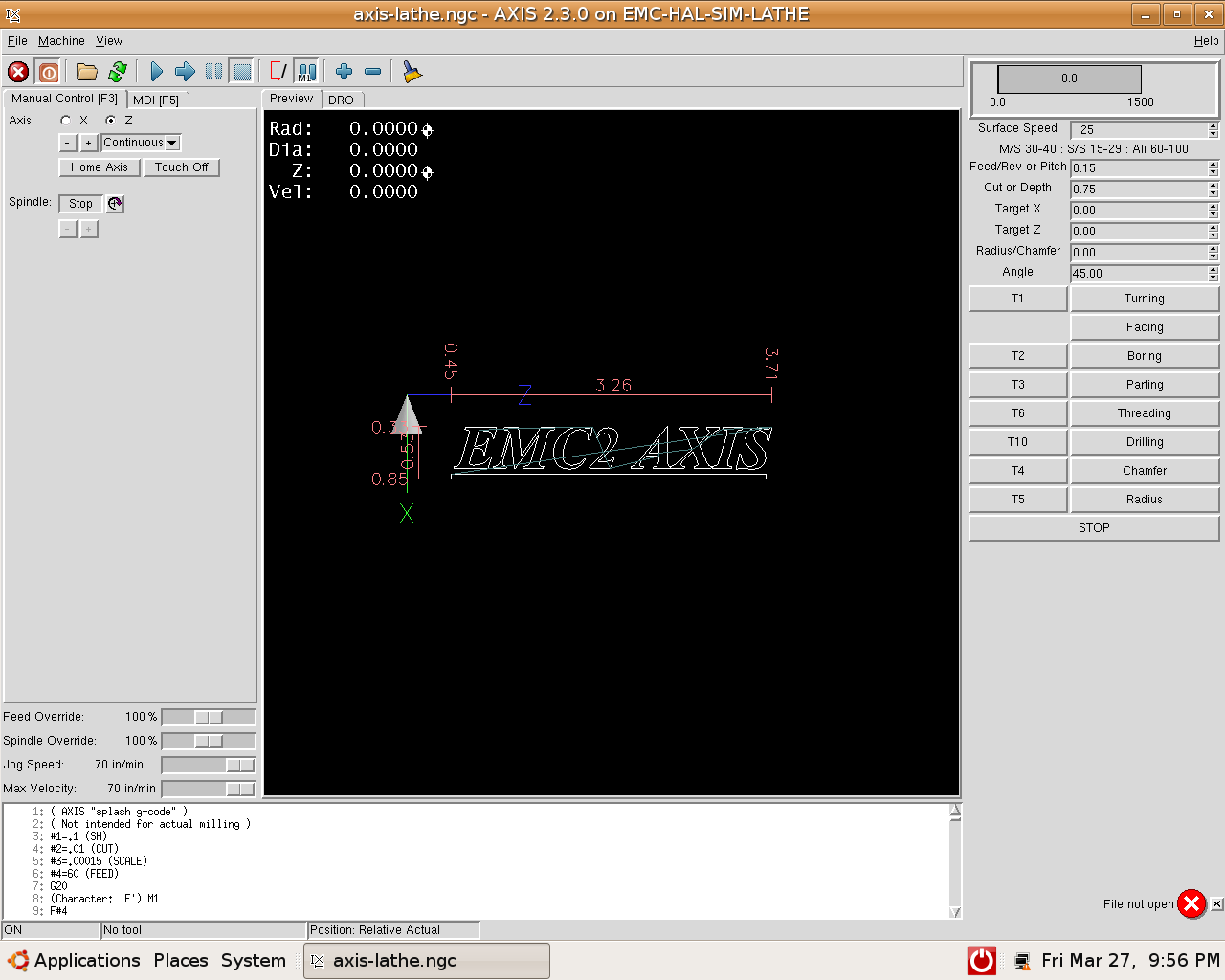Viewport: 1225px width, 980px height.
Task: Zoom in with the blue plus icon
Action: 345,72
